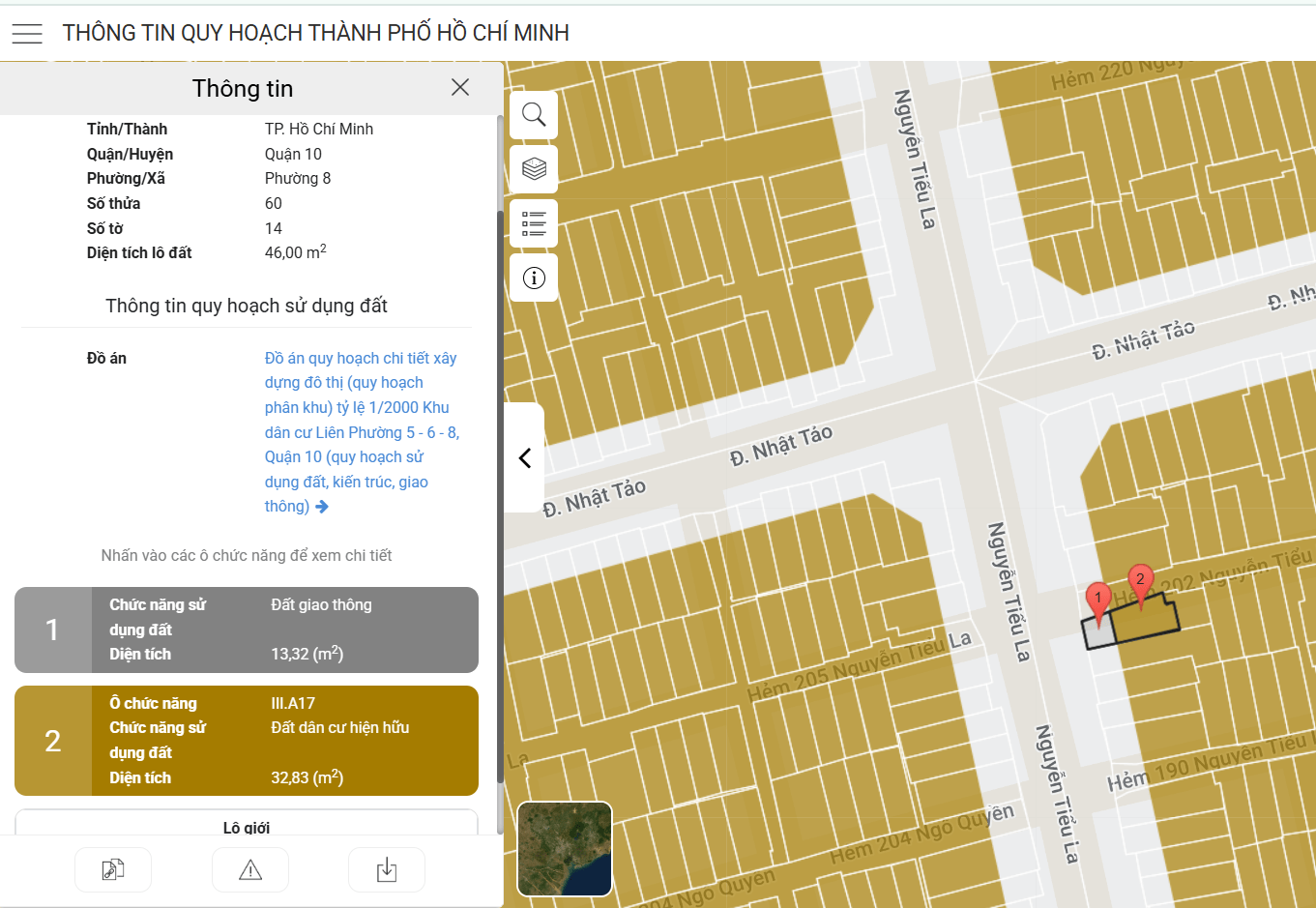This screenshot has width=1316, height=908.
Task: Show the map legend list
Action: [534, 223]
